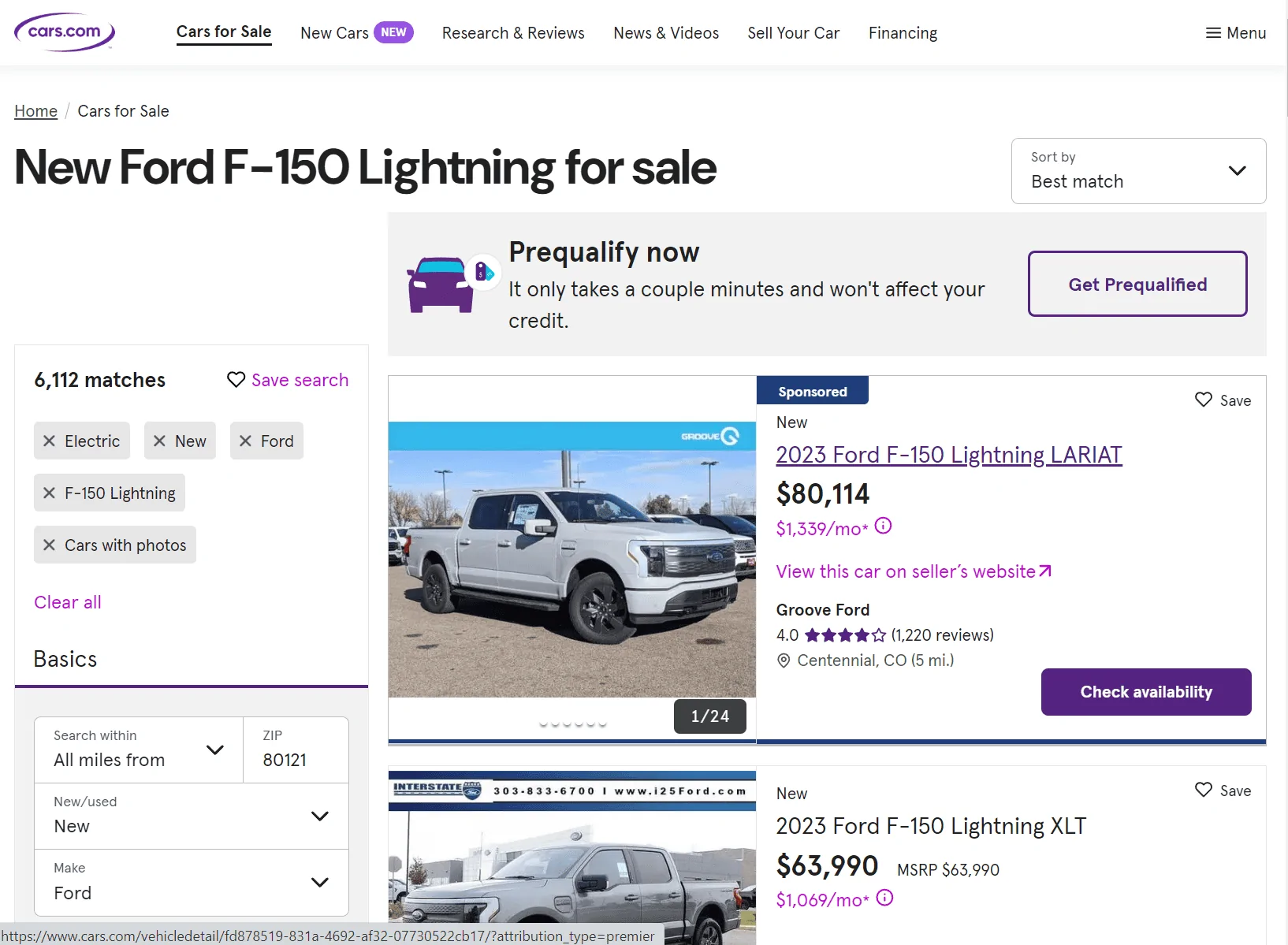Click the location pin icon for Centennial
Screen dimensions: 1288x945
[784, 660]
